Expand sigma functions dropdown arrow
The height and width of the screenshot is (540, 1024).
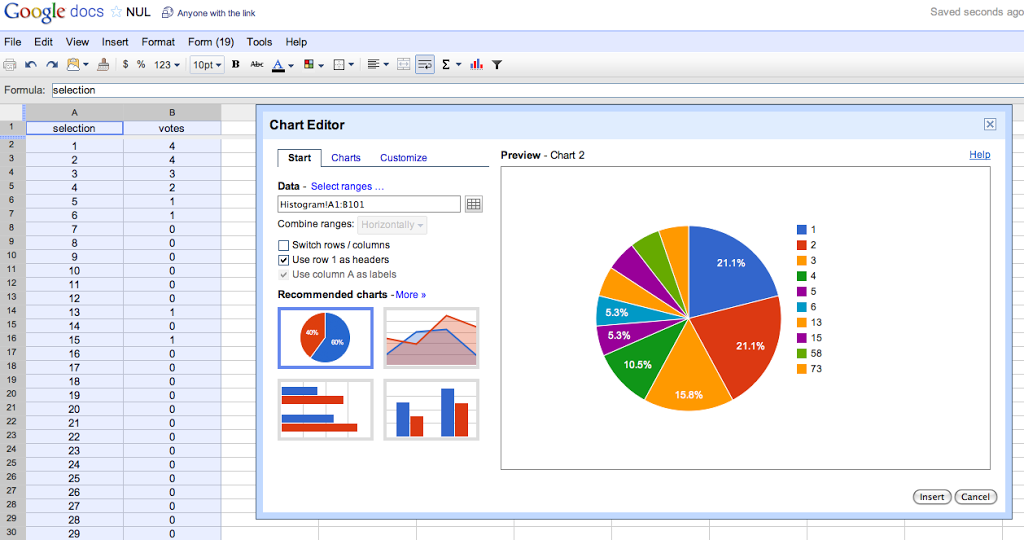(x=458, y=65)
